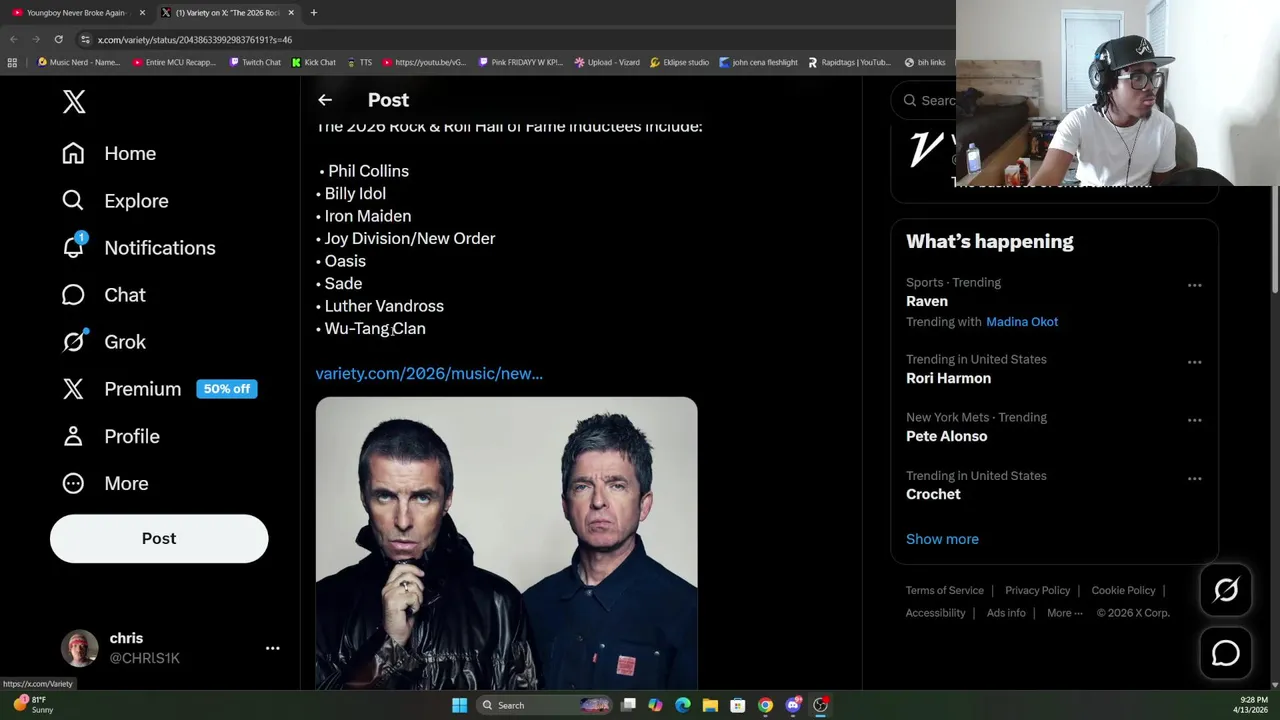Open the Oasis photo in the post
The image size is (1280, 720).
tap(506, 543)
